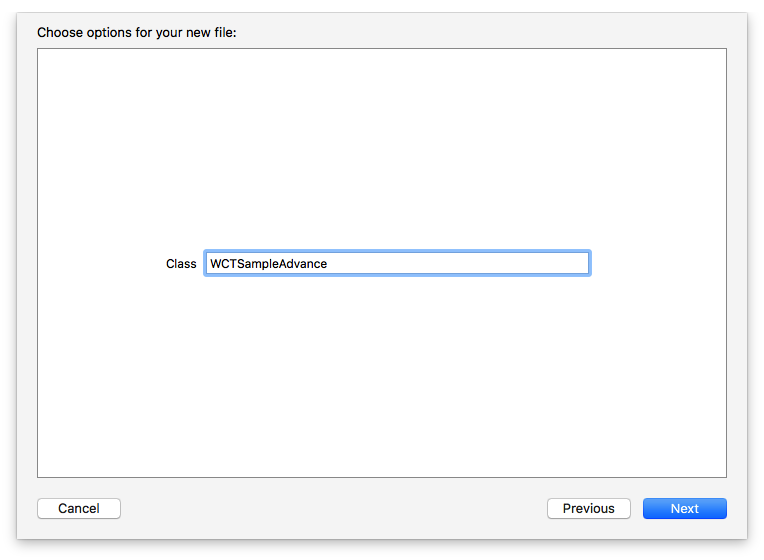
Task: Abort file creation with Cancel
Action: tap(79, 508)
